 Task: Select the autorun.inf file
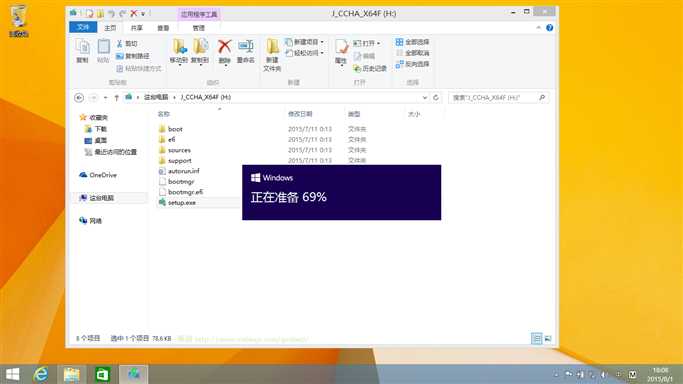click(184, 171)
